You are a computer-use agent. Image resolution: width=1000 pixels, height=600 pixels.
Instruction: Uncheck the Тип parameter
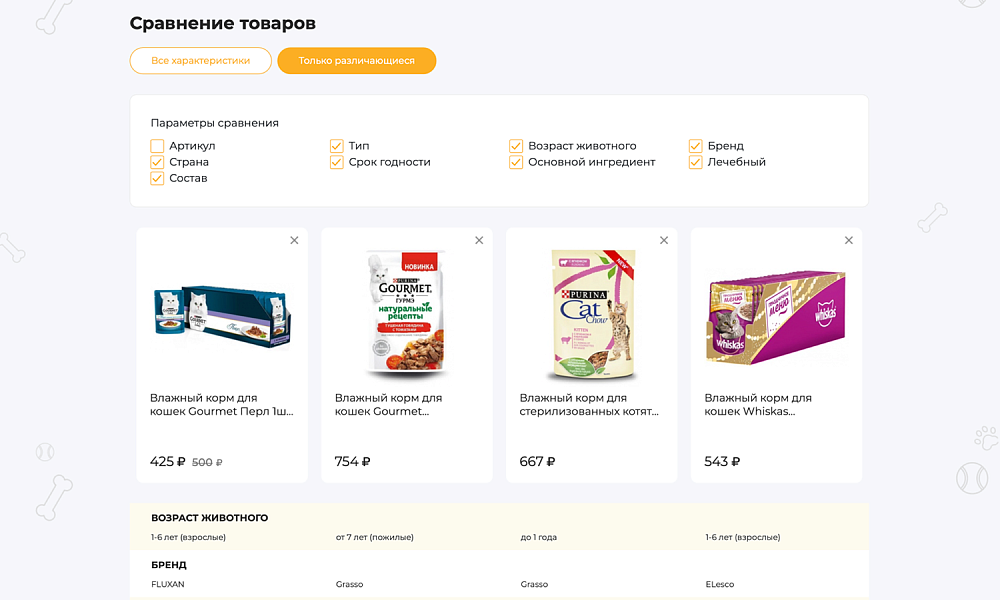(337, 146)
